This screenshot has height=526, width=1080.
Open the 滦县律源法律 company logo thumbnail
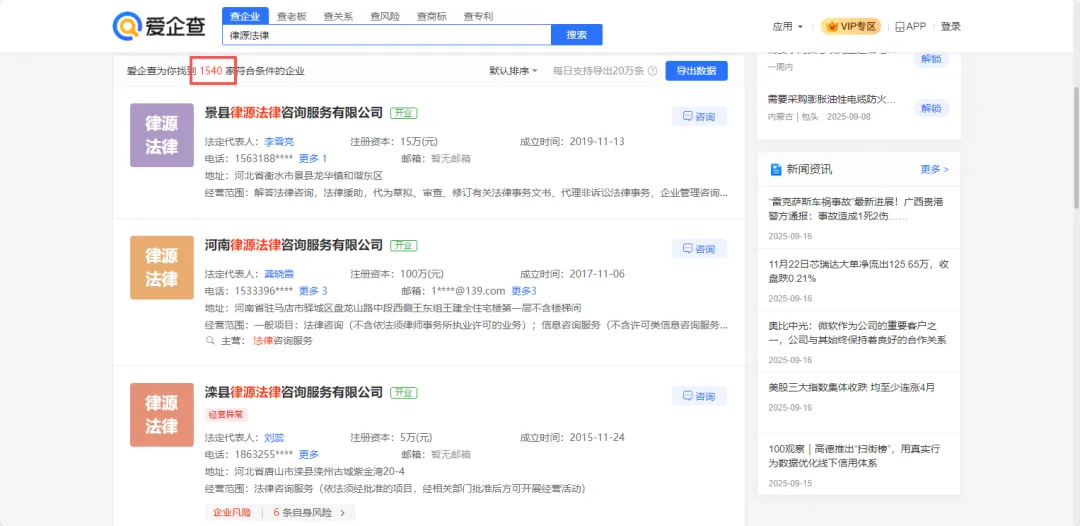click(162, 414)
